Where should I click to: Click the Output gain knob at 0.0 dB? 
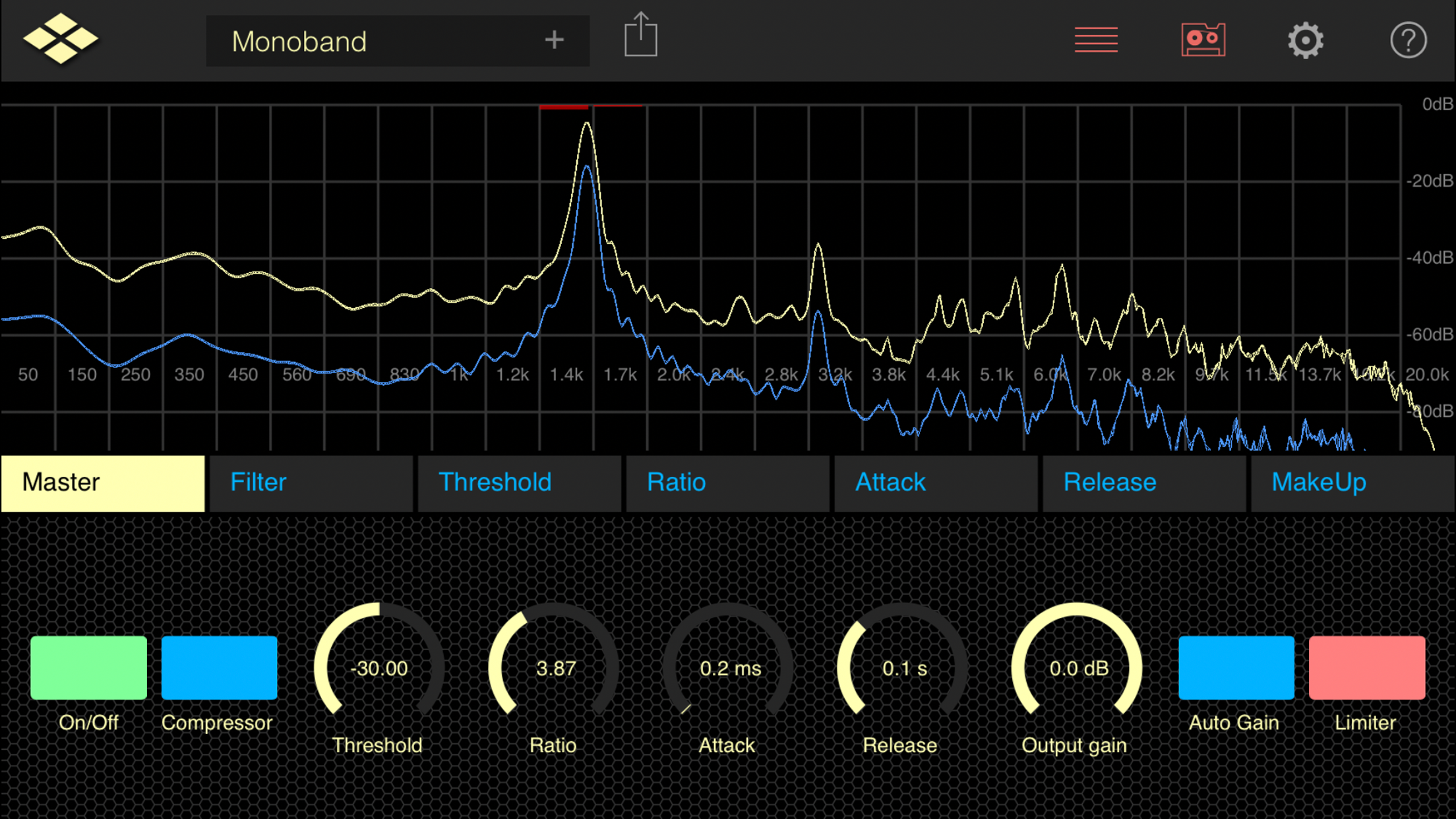tap(1077, 667)
